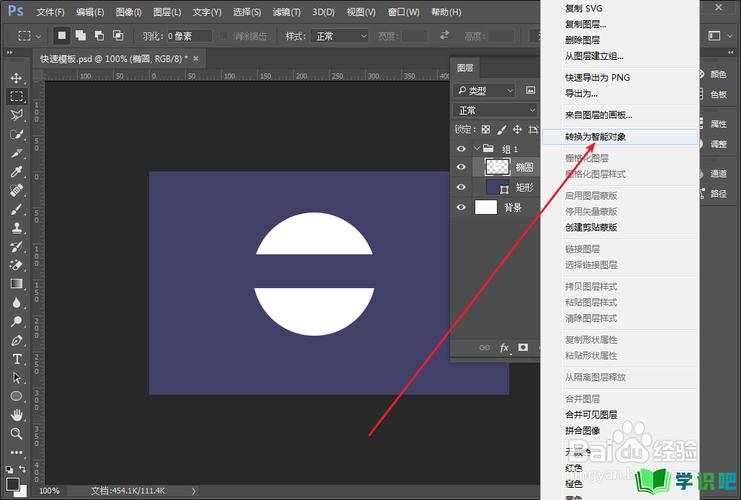741x500 pixels.
Task: Enable Add to Selection mode
Action: coord(81,35)
